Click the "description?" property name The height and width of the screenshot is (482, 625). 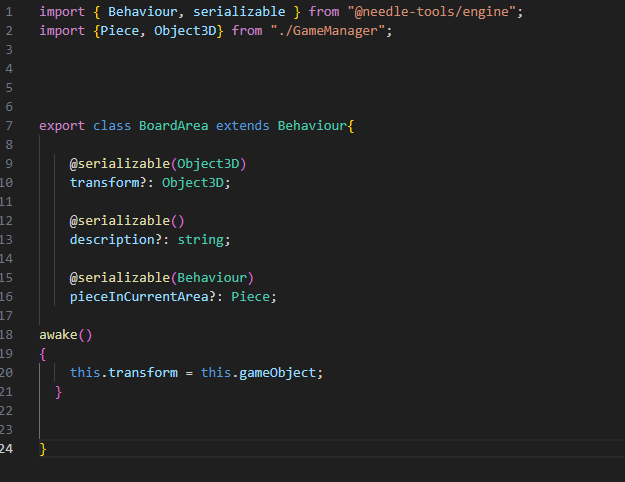coord(116,240)
